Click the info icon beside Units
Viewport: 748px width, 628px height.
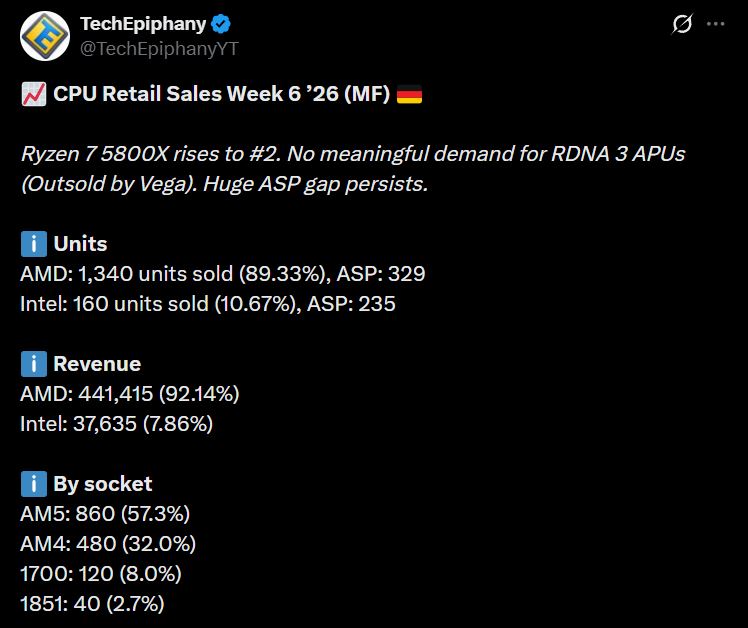pyautogui.click(x=33, y=244)
